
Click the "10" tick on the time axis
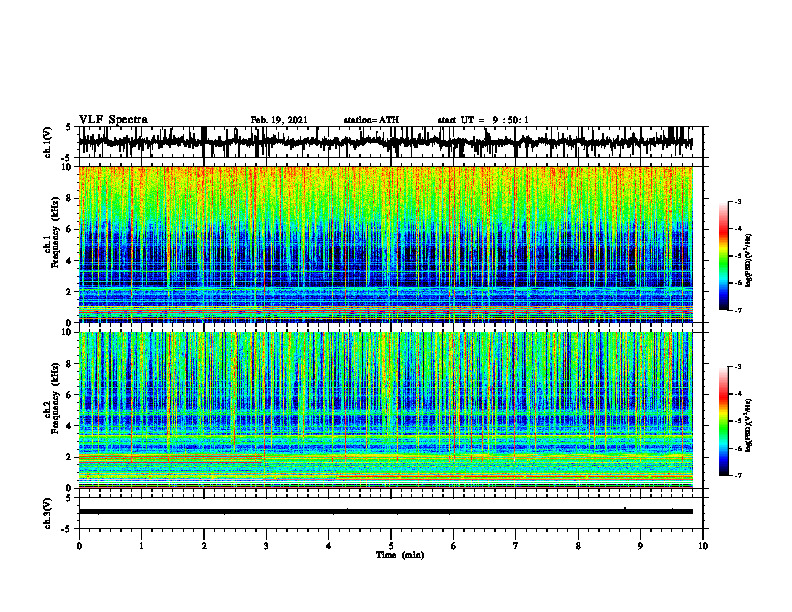pyautogui.click(x=703, y=546)
